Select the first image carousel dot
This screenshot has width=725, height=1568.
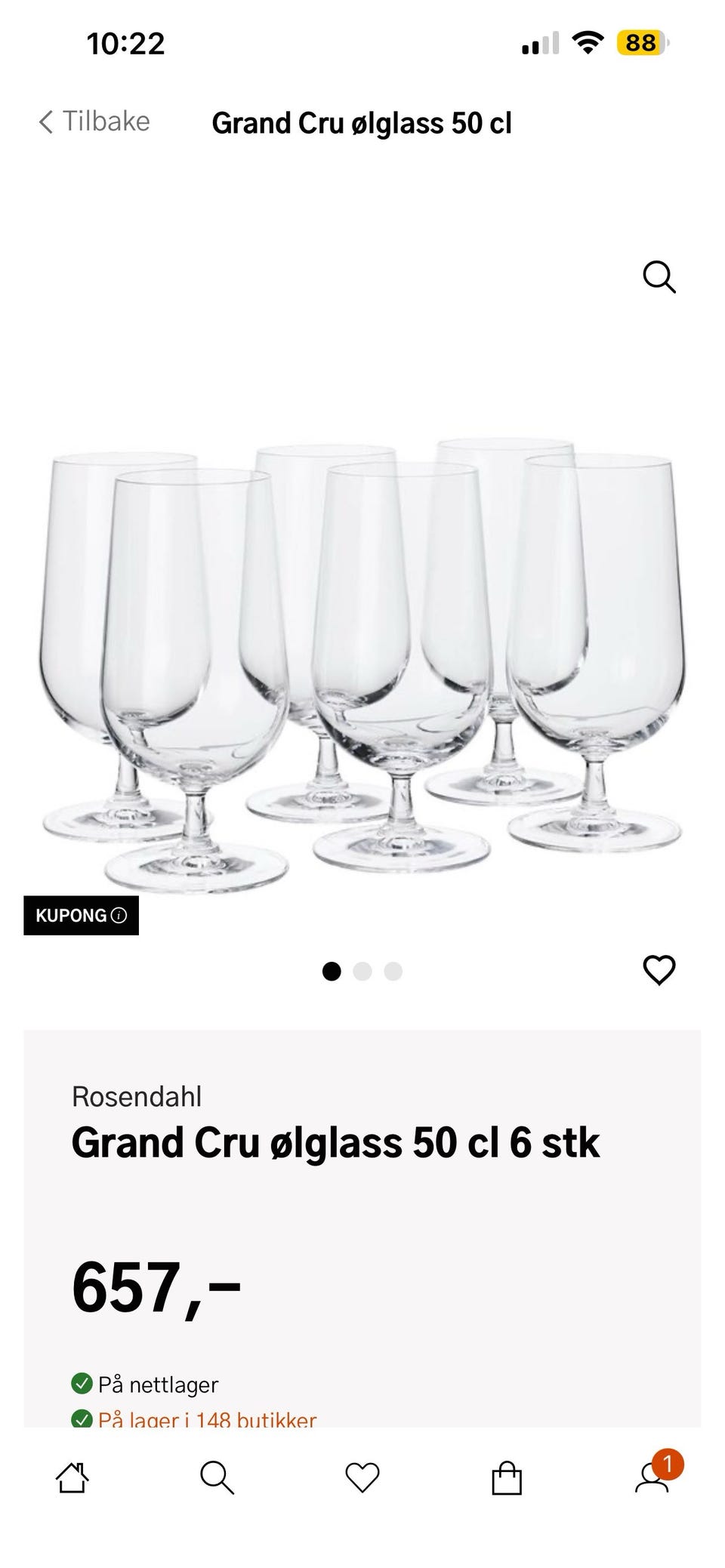(x=332, y=972)
